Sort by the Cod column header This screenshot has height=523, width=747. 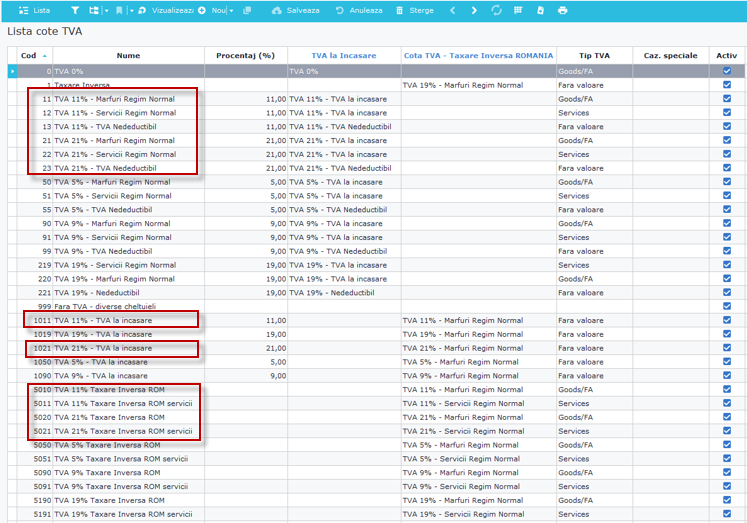tap(34, 56)
